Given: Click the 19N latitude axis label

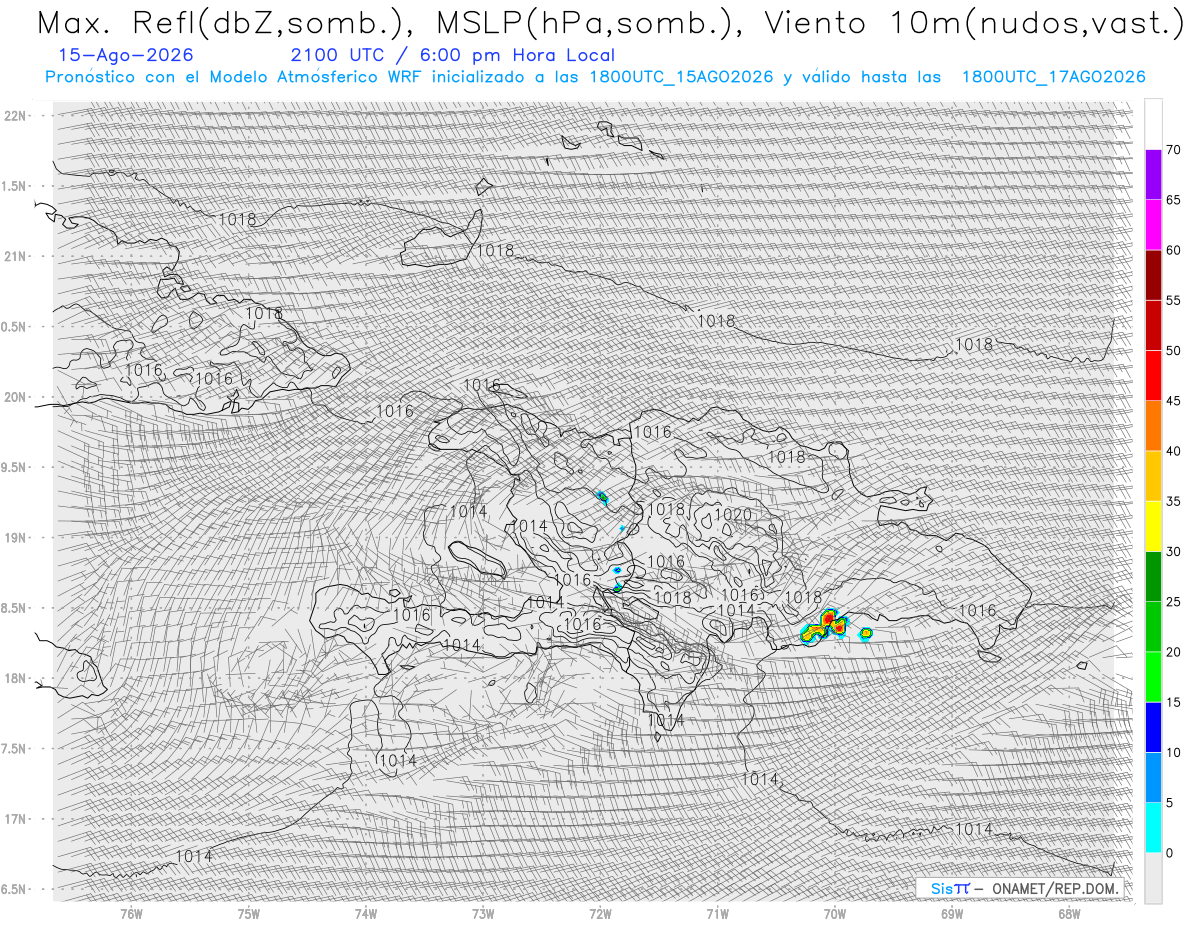Looking at the screenshot, I should (14, 538).
